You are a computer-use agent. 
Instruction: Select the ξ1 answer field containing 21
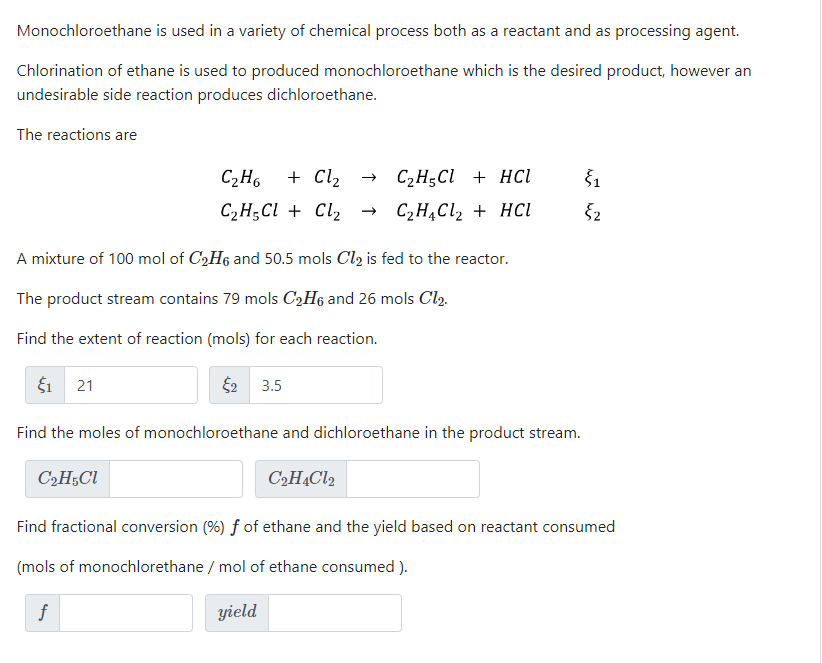click(130, 384)
